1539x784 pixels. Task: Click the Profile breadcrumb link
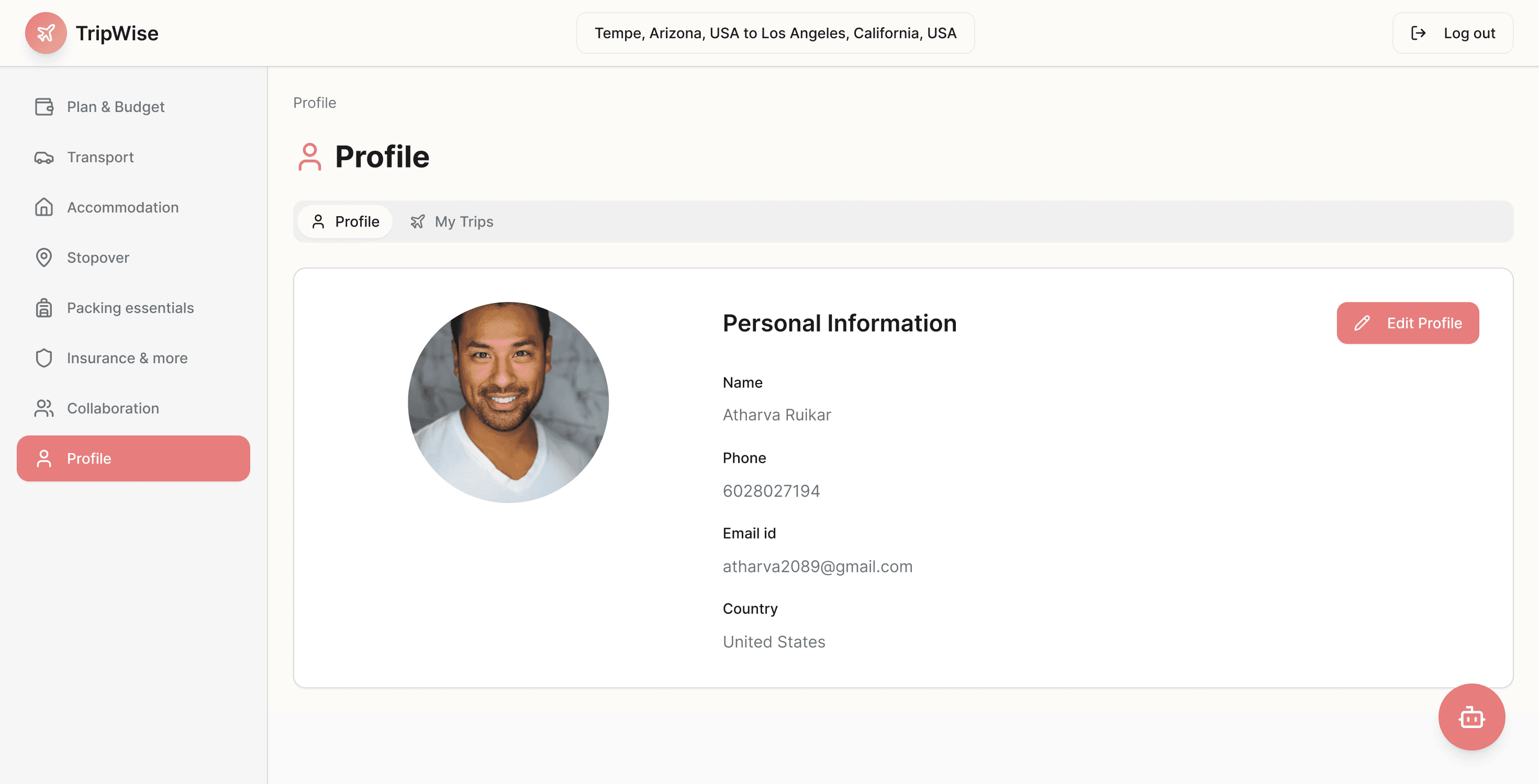314,103
